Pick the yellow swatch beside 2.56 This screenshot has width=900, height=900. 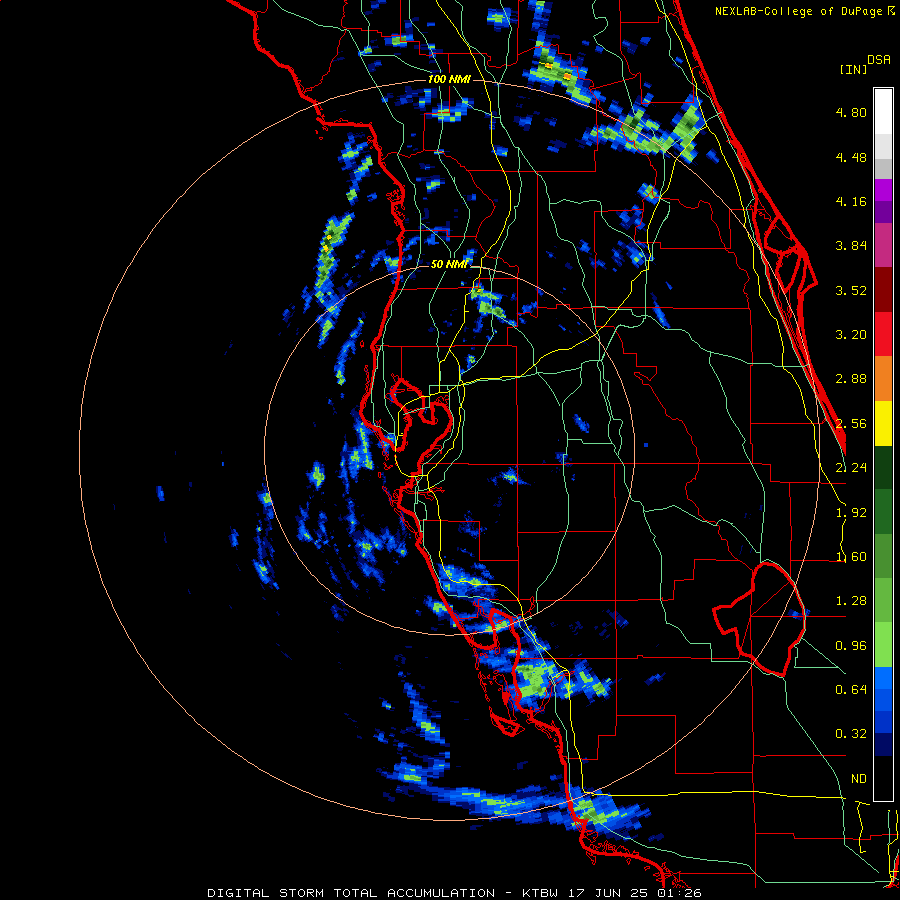click(883, 423)
